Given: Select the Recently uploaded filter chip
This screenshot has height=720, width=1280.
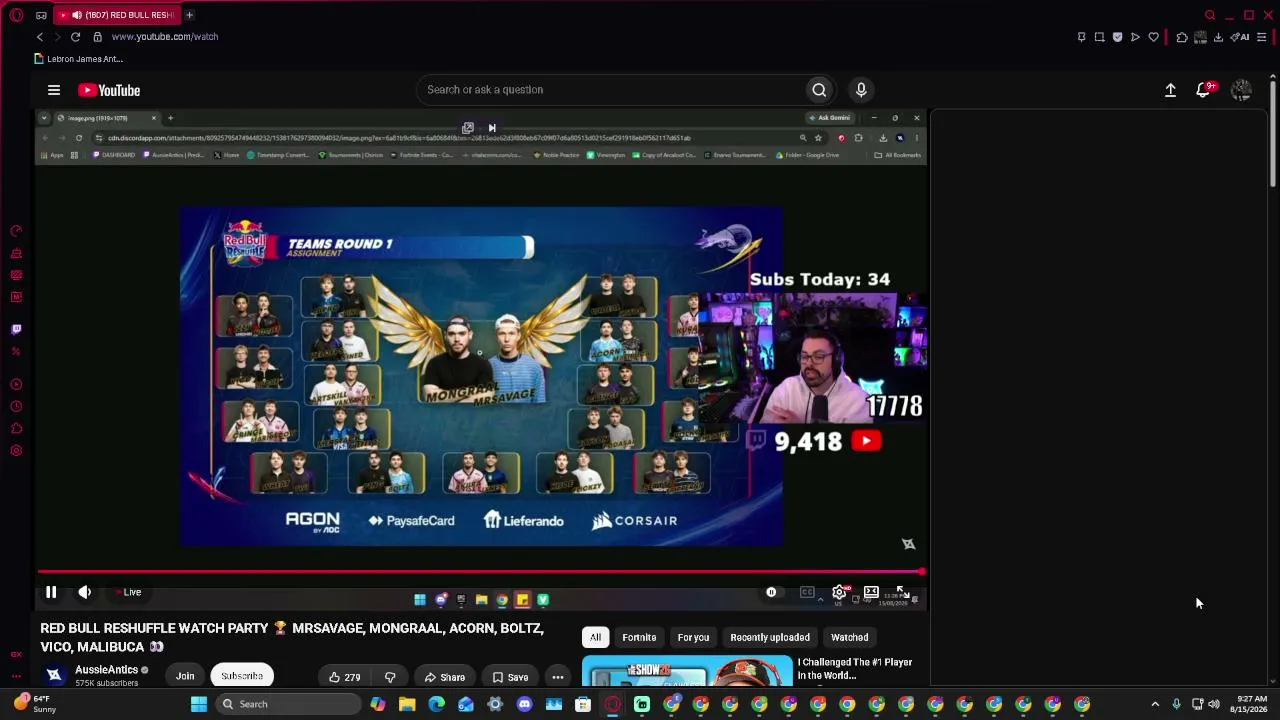Looking at the screenshot, I should (770, 637).
